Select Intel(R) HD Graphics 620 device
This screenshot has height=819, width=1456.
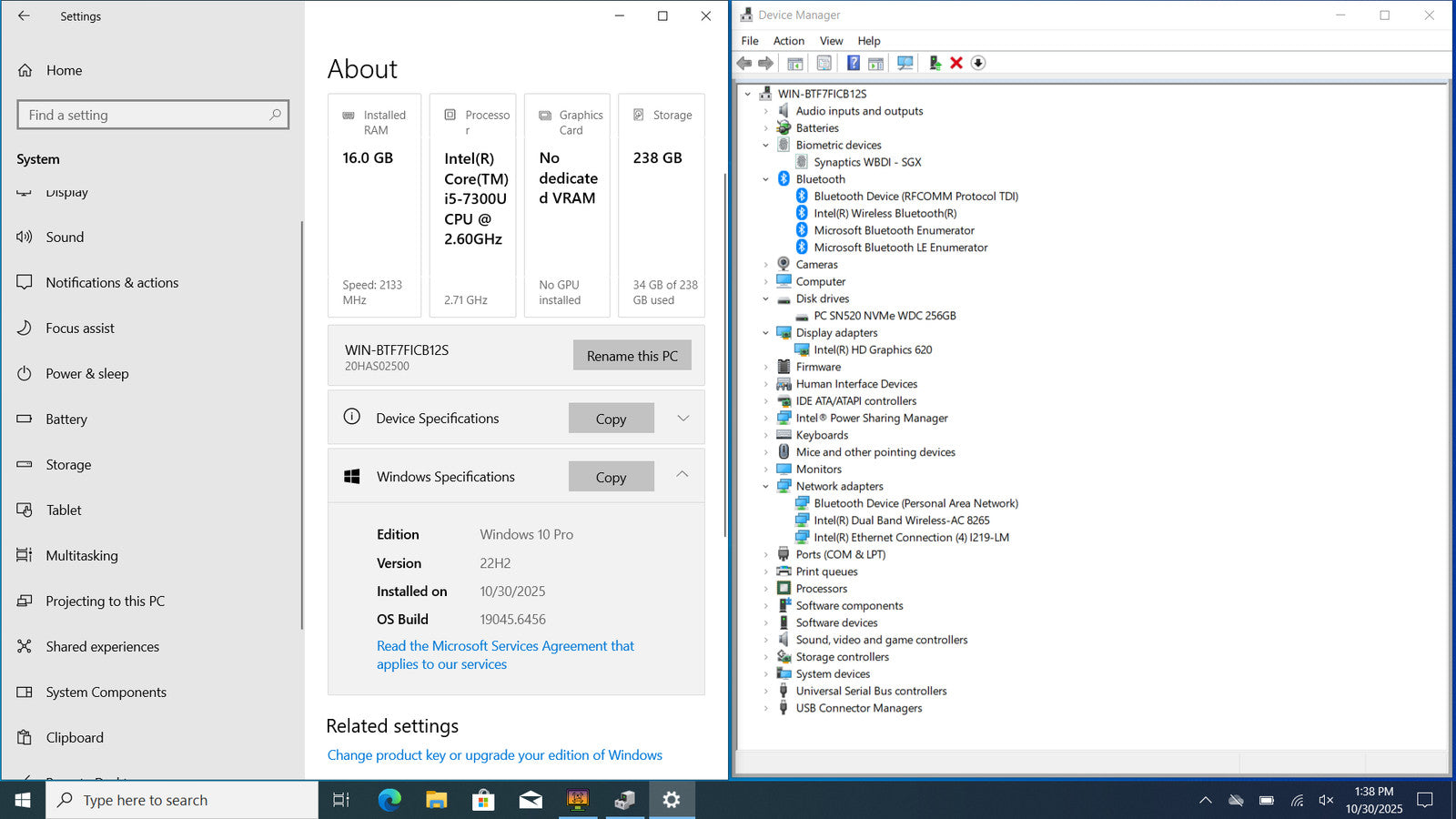coord(872,349)
